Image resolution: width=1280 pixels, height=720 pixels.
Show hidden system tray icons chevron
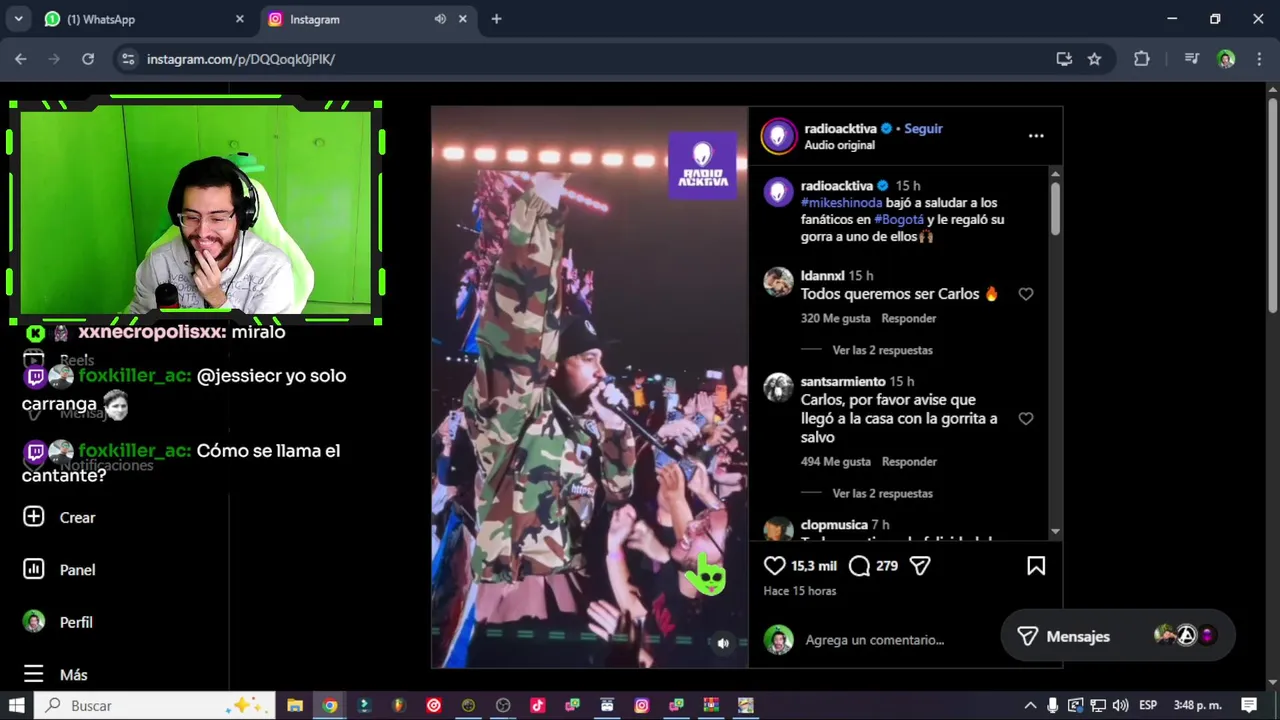tap(1030, 705)
